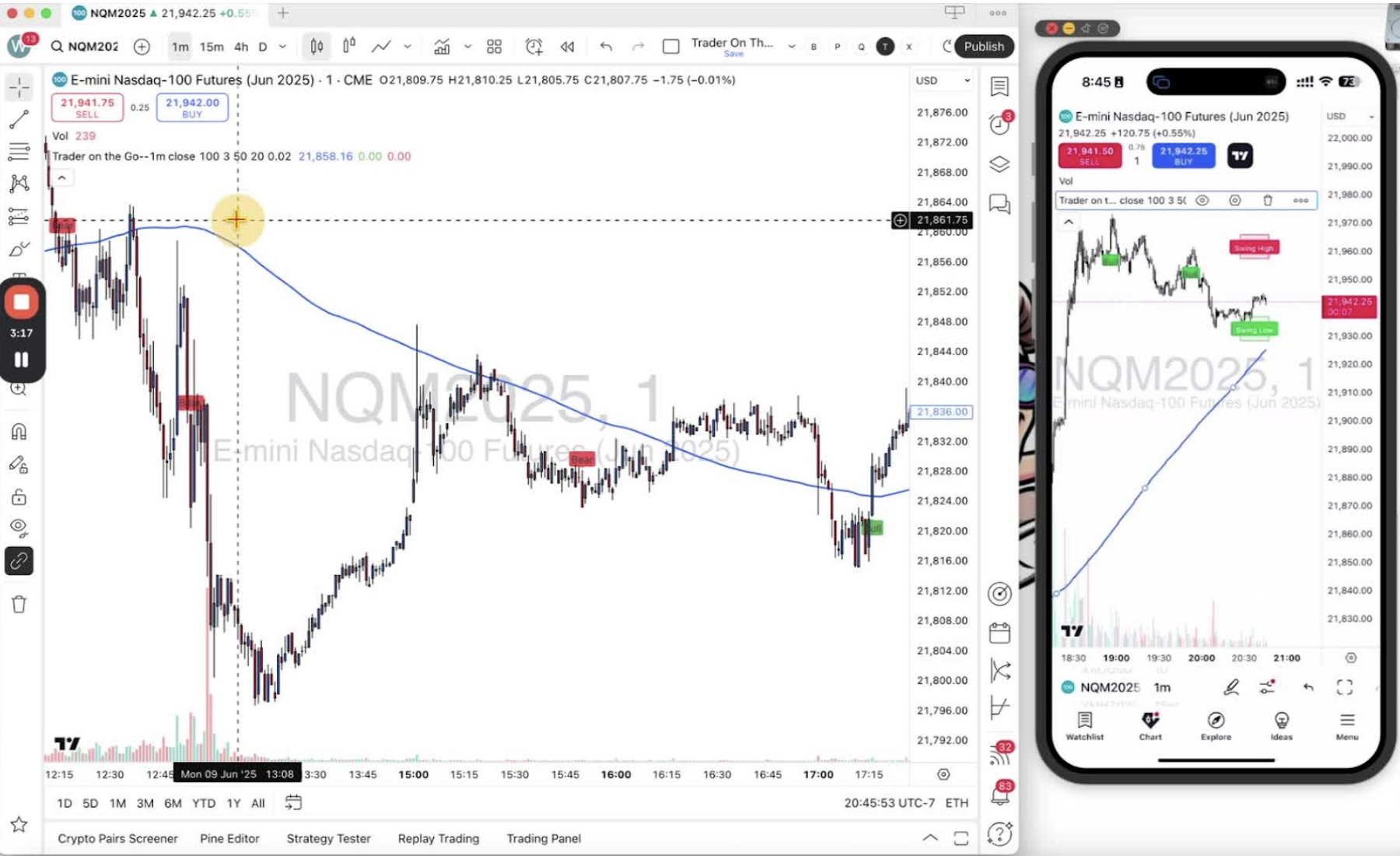Open Replay Trading tab
The width and height of the screenshot is (1400, 856).
[439, 838]
